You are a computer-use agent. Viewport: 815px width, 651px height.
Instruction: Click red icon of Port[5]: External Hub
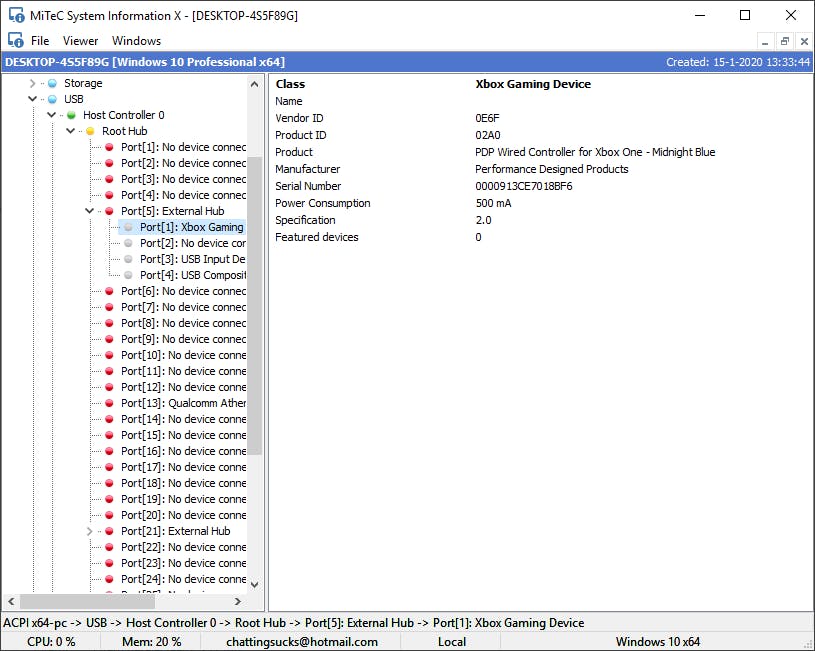(109, 211)
